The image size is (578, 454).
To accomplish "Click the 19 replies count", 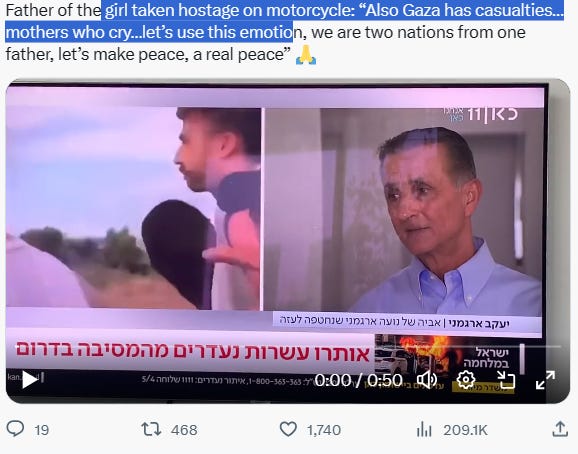I will [42, 430].
